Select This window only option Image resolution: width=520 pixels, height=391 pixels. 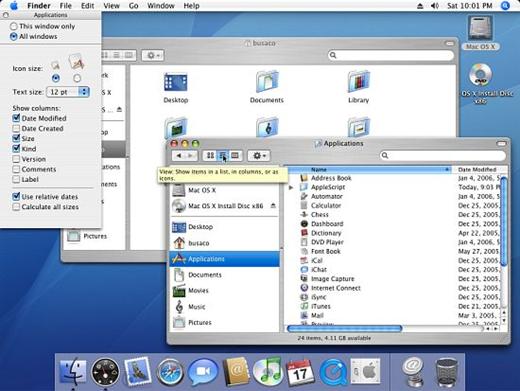42,26
